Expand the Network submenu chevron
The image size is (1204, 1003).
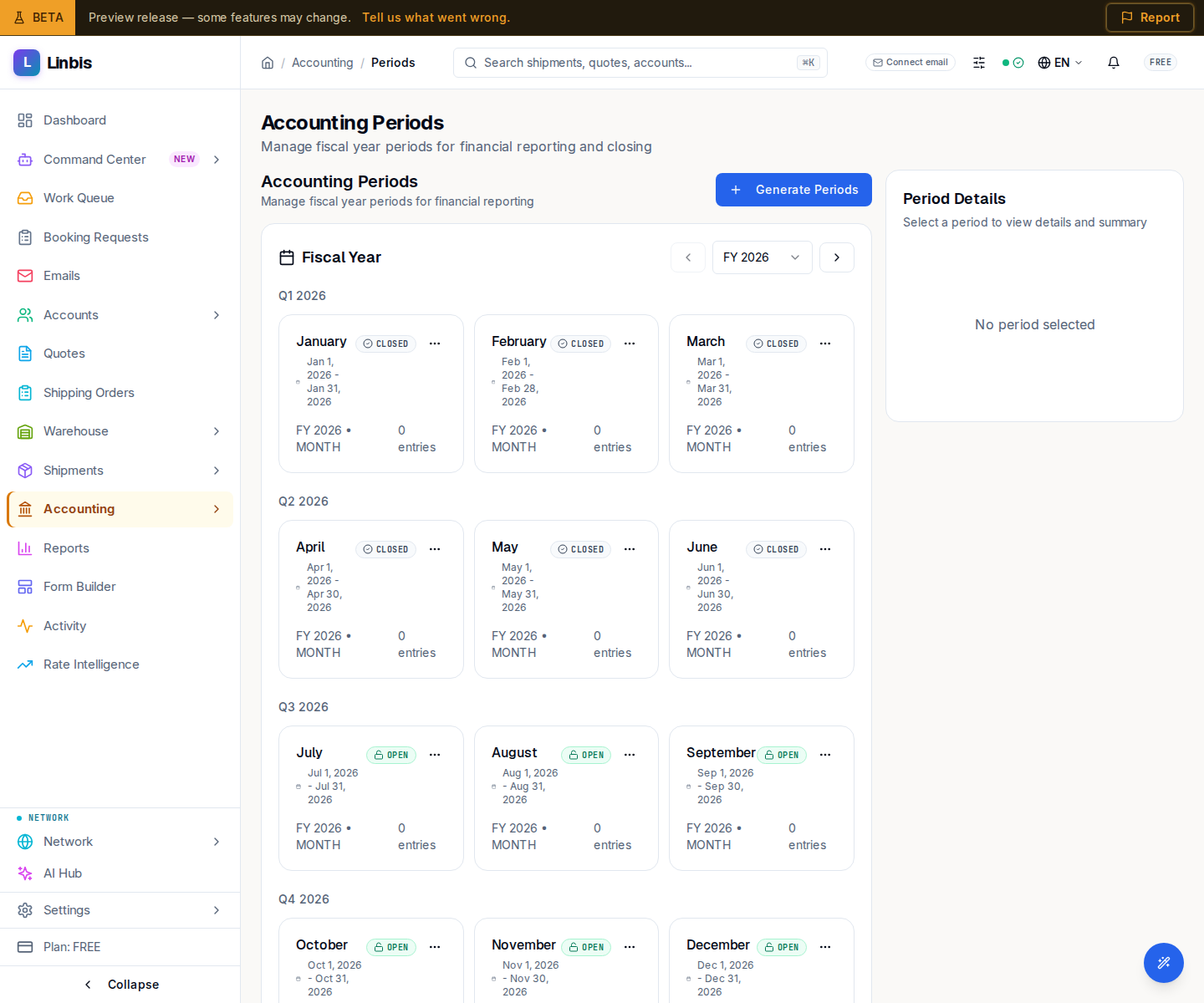(x=217, y=842)
